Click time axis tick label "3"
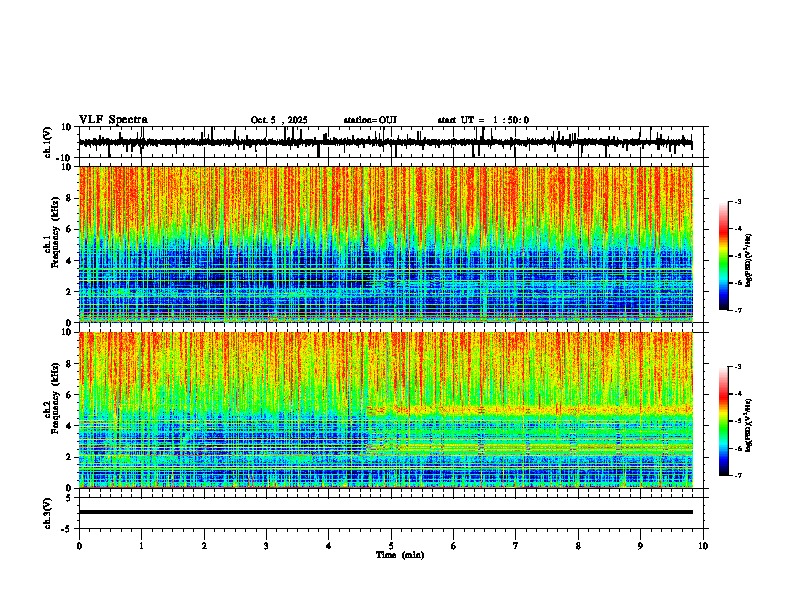 (266, 546)
